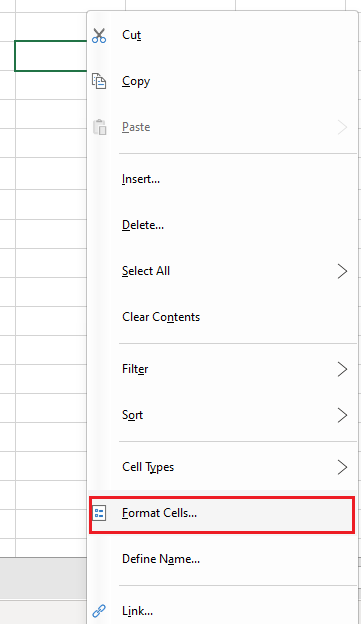Select the green-outlined active cell
This screenshot has height=624, width=361.
click(x=51, y=56)
